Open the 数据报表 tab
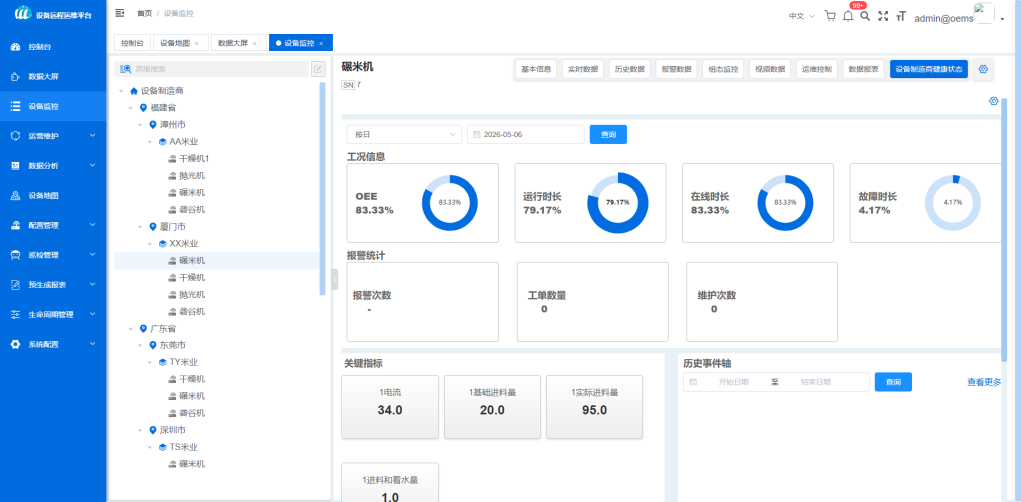 pyautogui.click(x=863, y=69)
